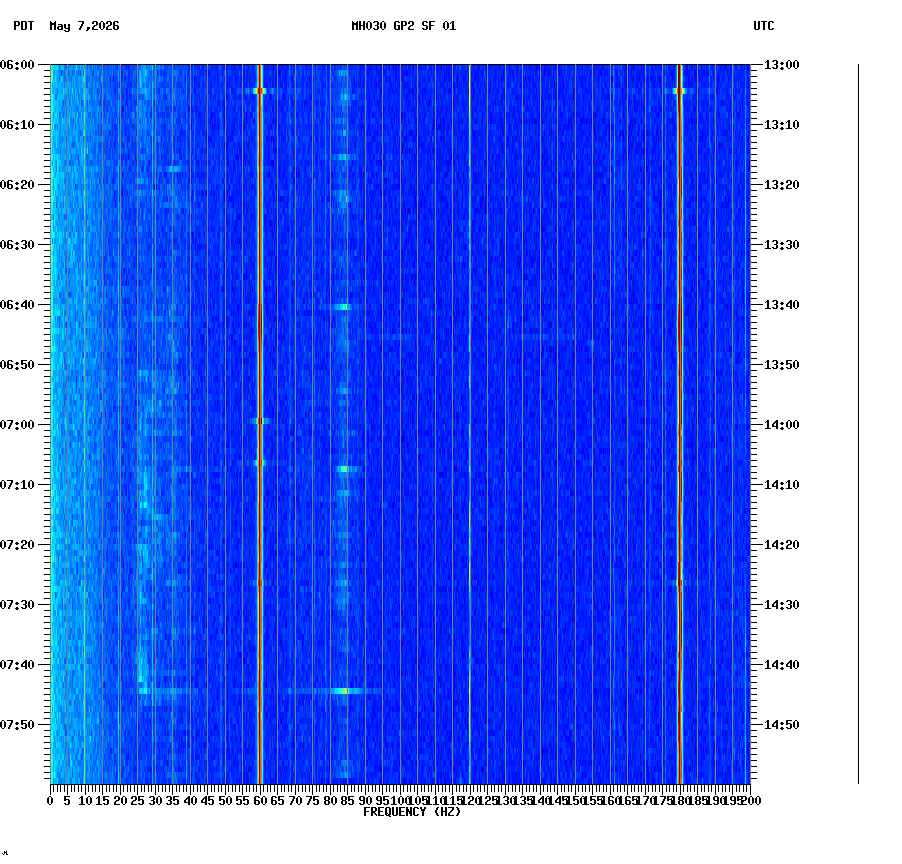The height and width of the screenshot is (864, 902).
Task: Click the 14:50 UTC time label
Action: (782, 725)
